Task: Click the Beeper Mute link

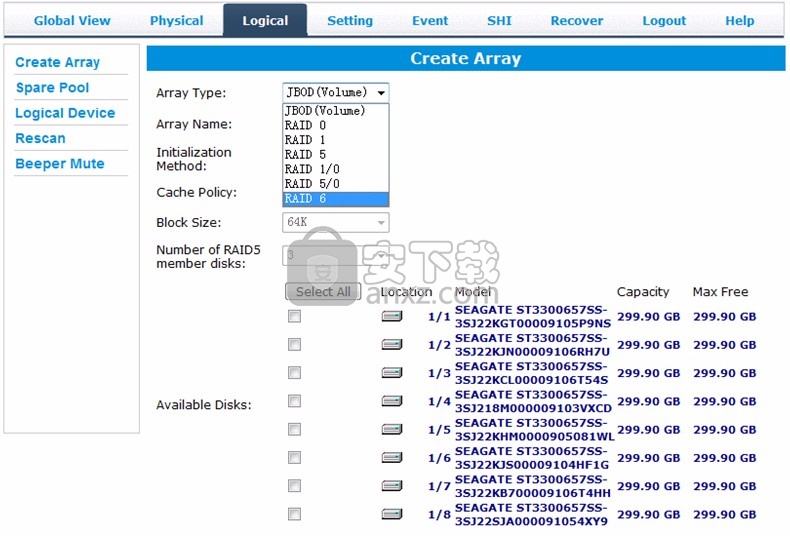Action: (60, 164)
